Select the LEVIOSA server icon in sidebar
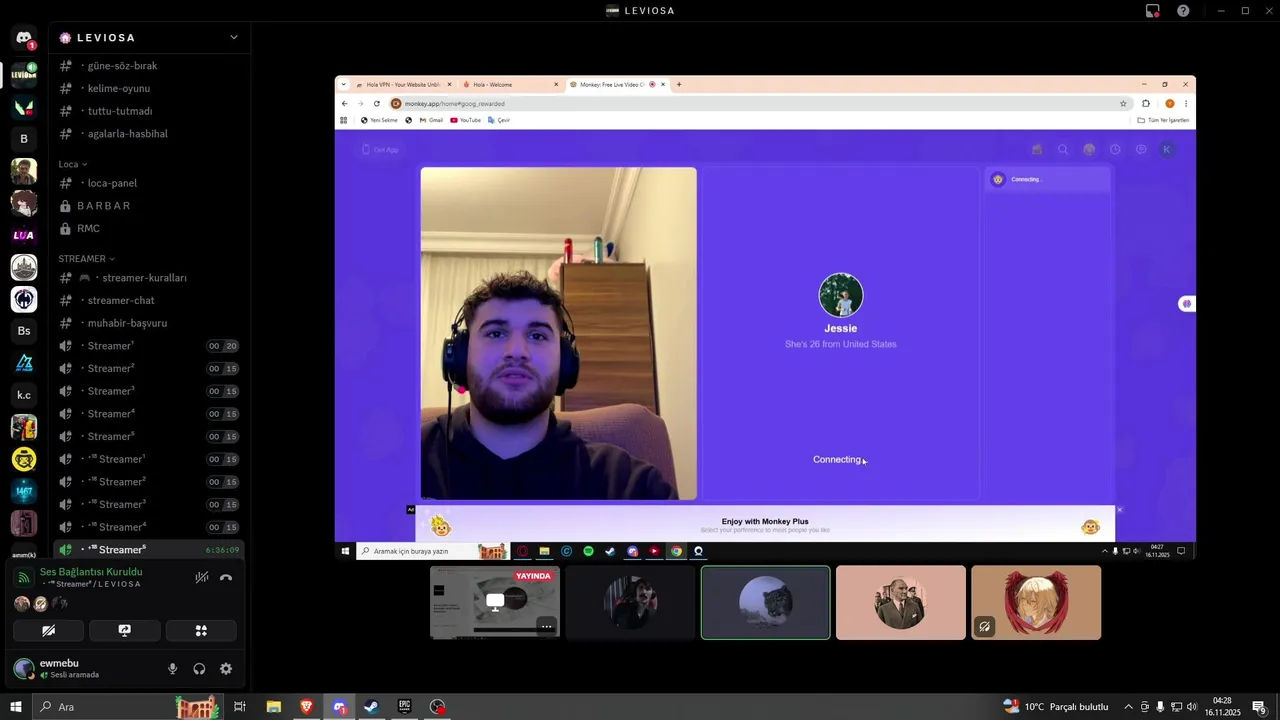 pos(24,74)
